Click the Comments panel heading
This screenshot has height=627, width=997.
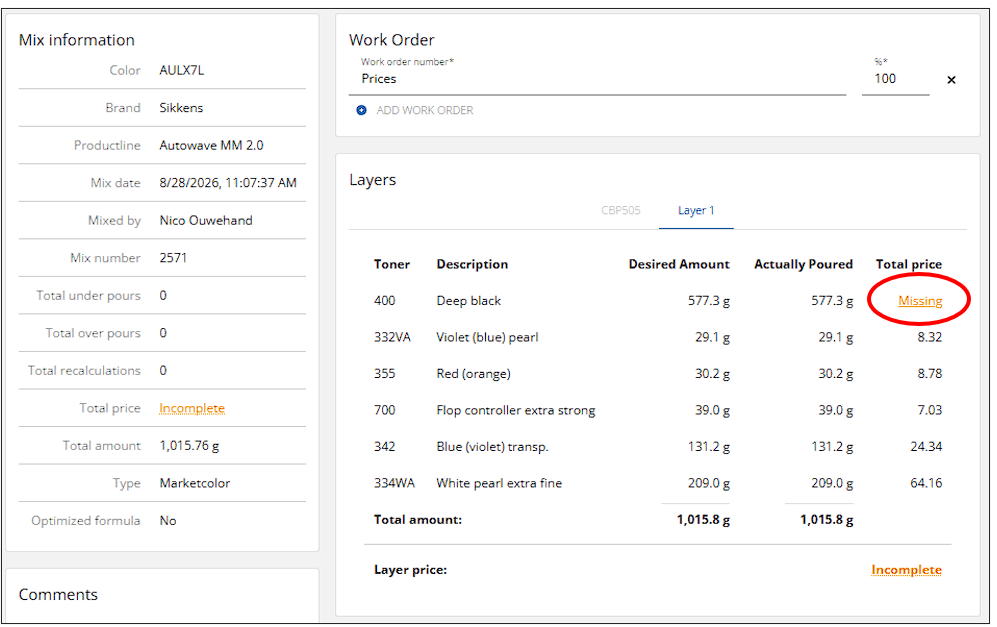pos(58,595)
